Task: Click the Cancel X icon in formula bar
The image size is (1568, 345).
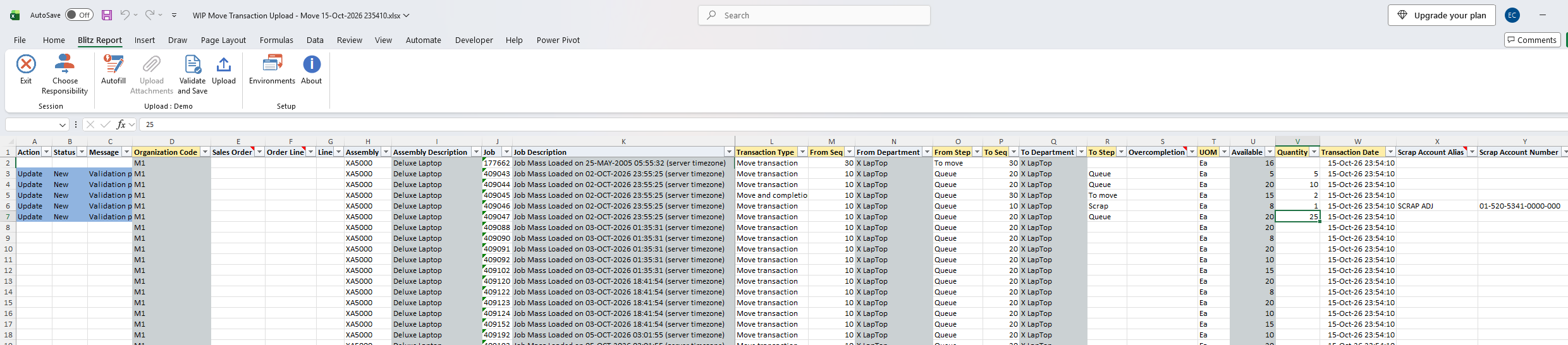Action: 90,124
